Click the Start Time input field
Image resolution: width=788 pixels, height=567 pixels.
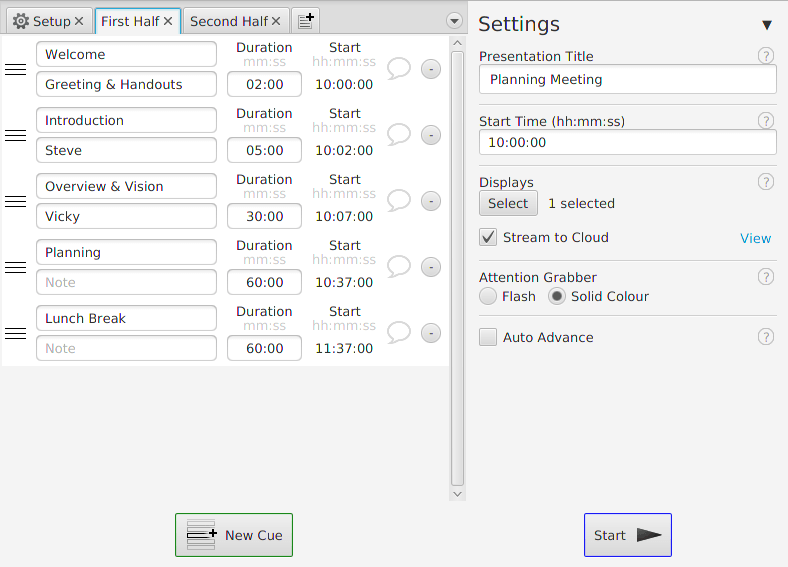click(x=627, y=143)
